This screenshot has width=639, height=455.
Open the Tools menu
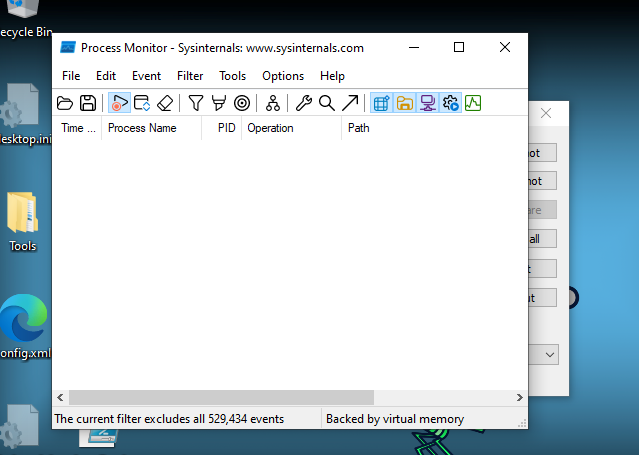pos(232,76)
